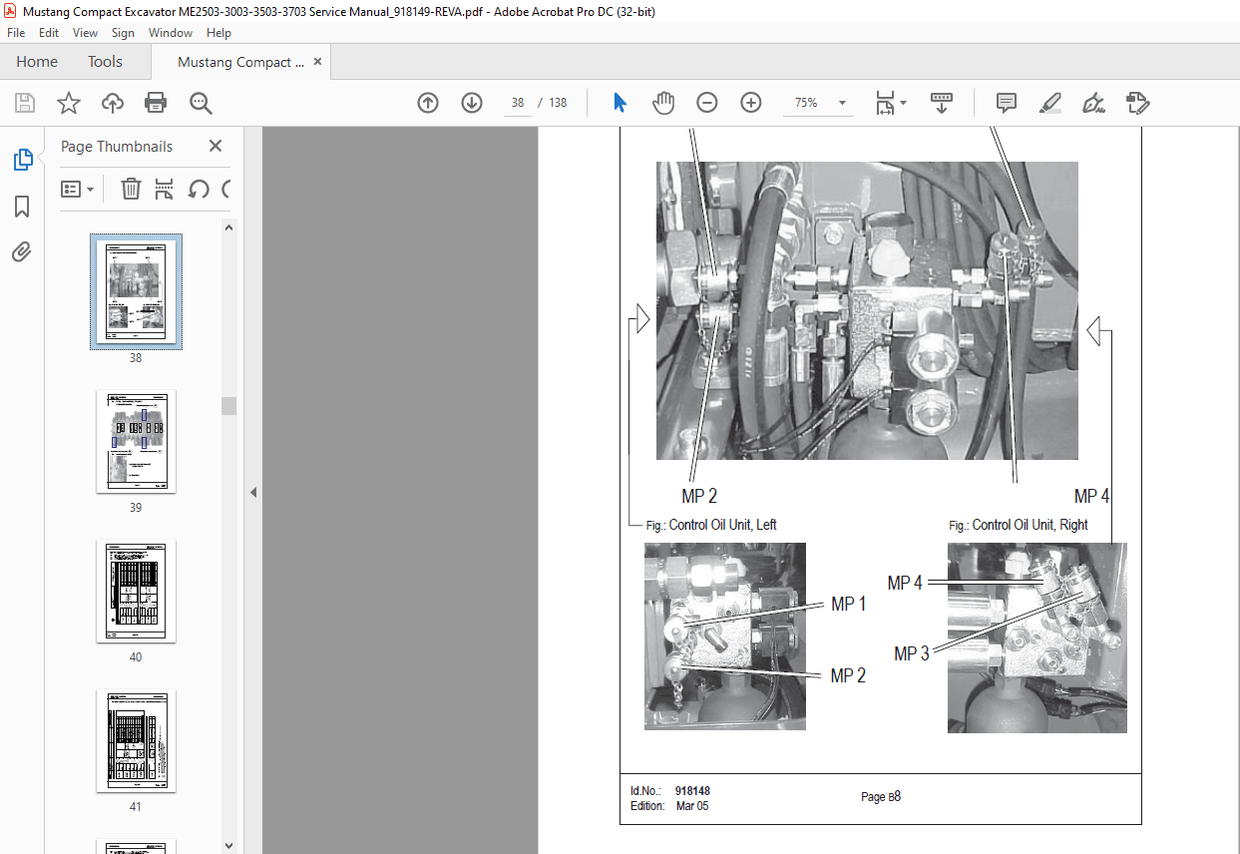Print the document with the printer icon
The height and width of the screenshot is (854, 1240).
coord(155,103)
